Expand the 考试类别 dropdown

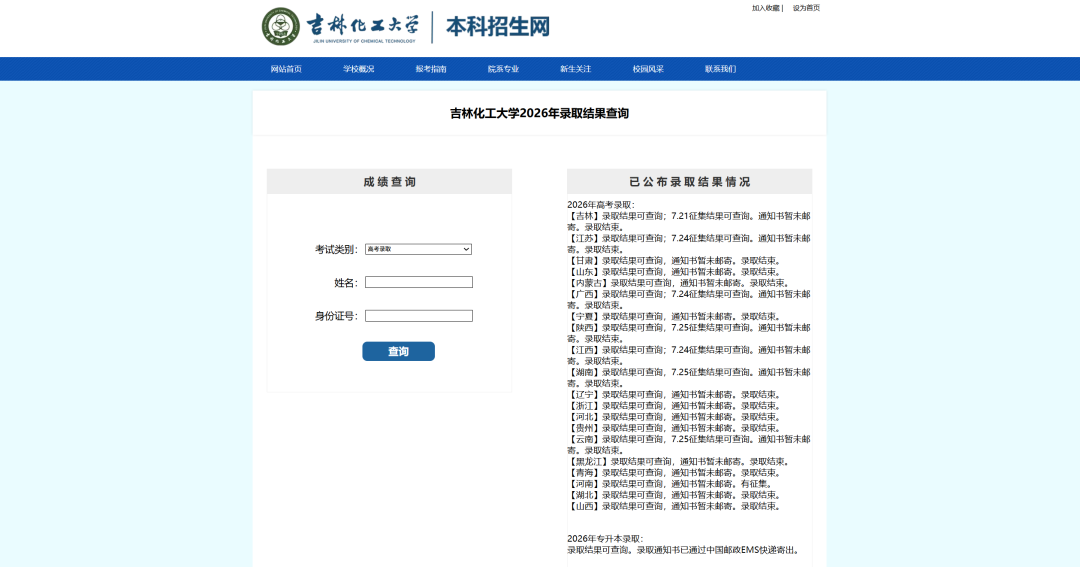click(x=418, y=249)
